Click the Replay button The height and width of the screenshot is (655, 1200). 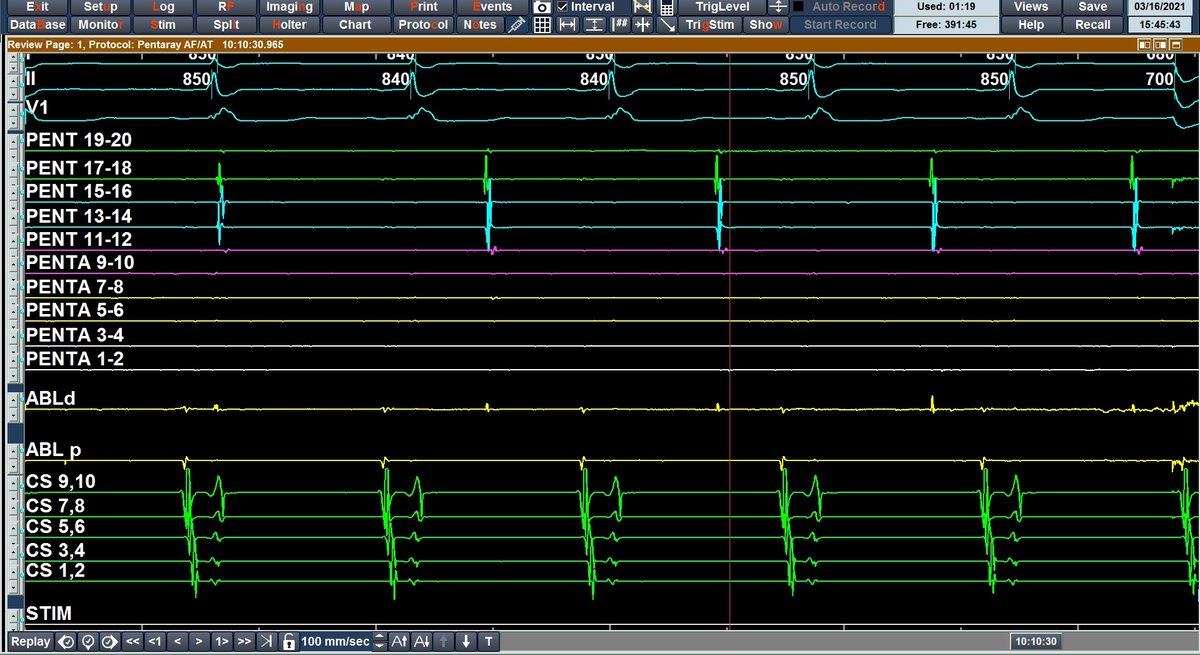tap(30, 641)
